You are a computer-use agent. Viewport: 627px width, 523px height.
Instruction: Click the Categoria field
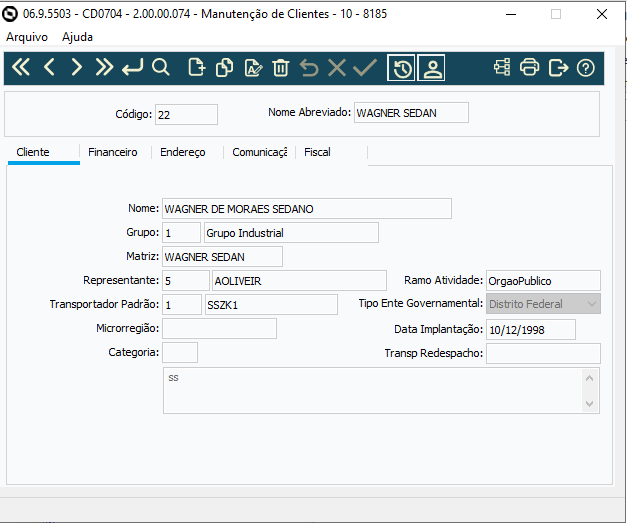pos(180,353)
